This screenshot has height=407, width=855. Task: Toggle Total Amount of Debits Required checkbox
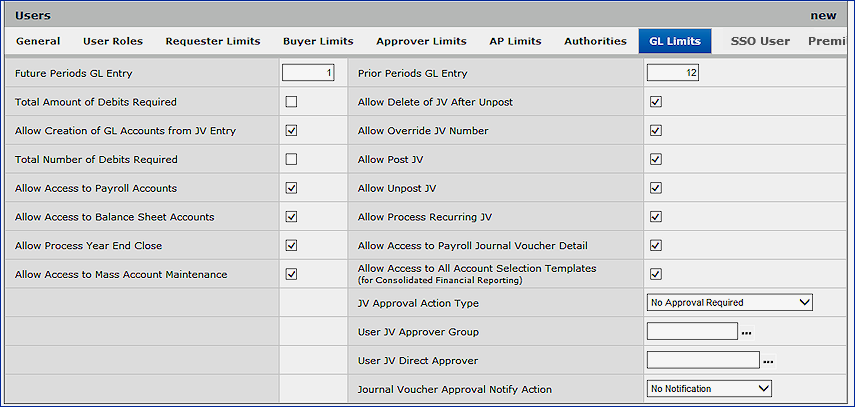[x=291, y=102]
